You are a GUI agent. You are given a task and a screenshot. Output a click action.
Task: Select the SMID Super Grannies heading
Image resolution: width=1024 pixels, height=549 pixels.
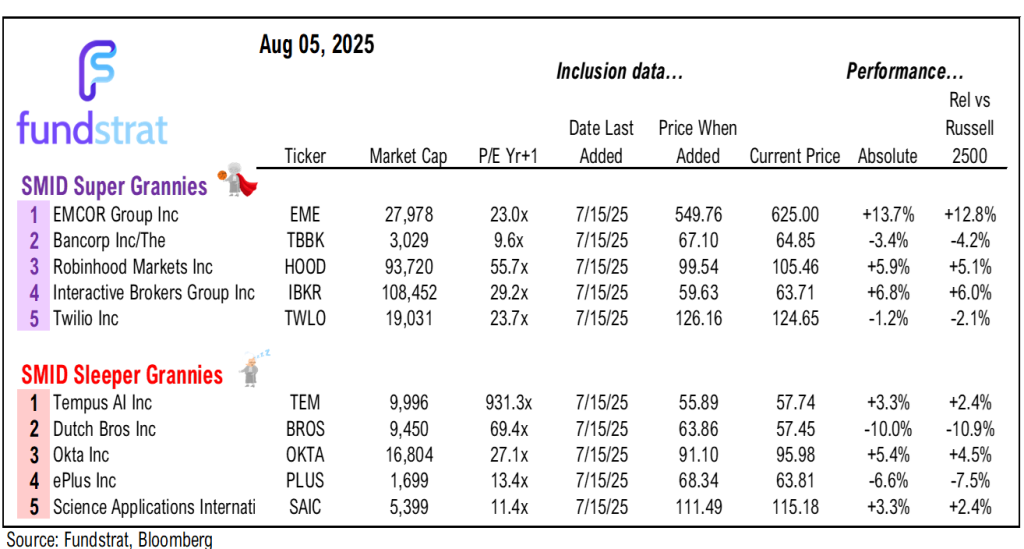pos(114,186)
